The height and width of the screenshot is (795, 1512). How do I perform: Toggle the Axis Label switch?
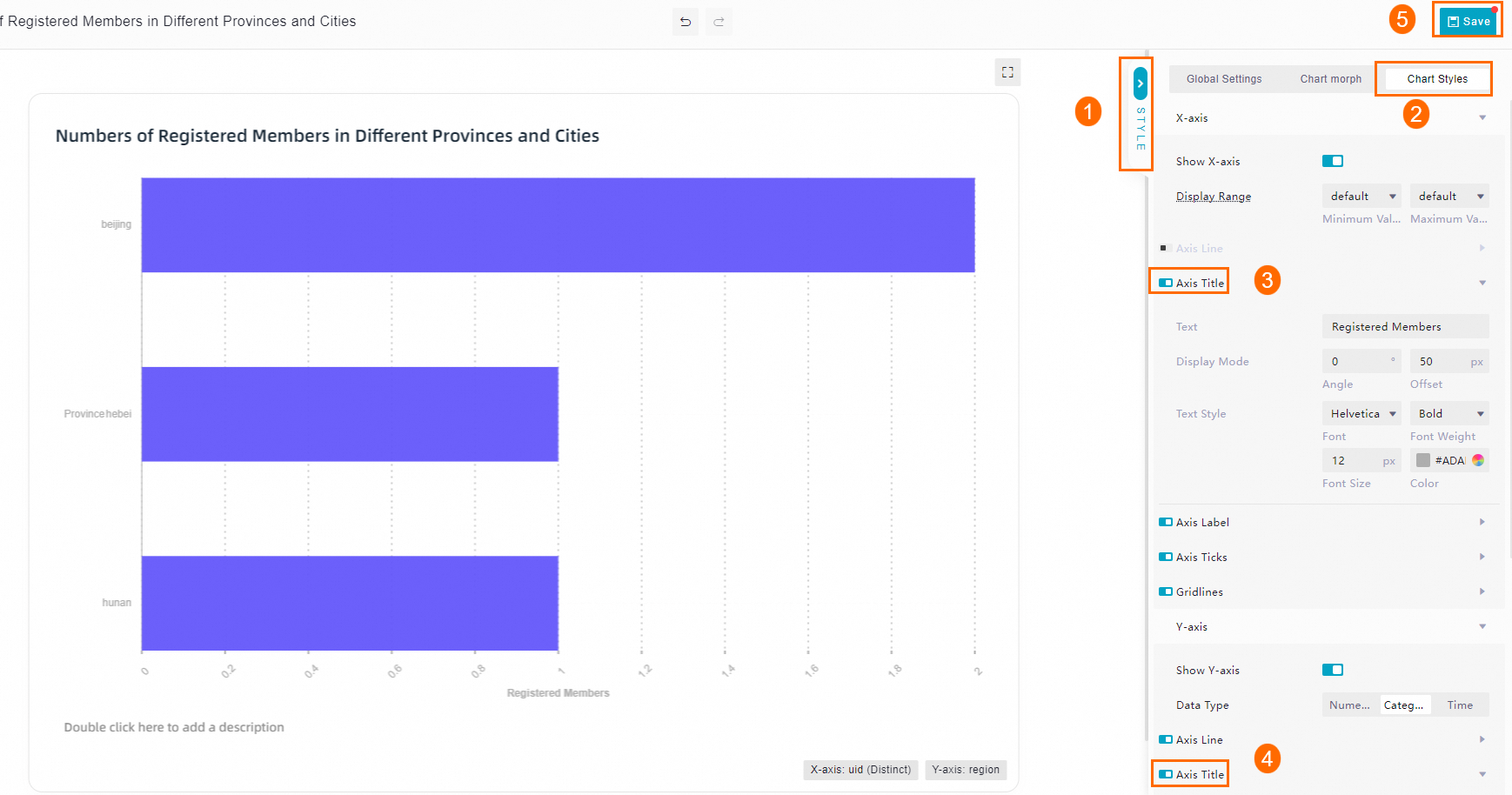click(x=1166, y=522)
